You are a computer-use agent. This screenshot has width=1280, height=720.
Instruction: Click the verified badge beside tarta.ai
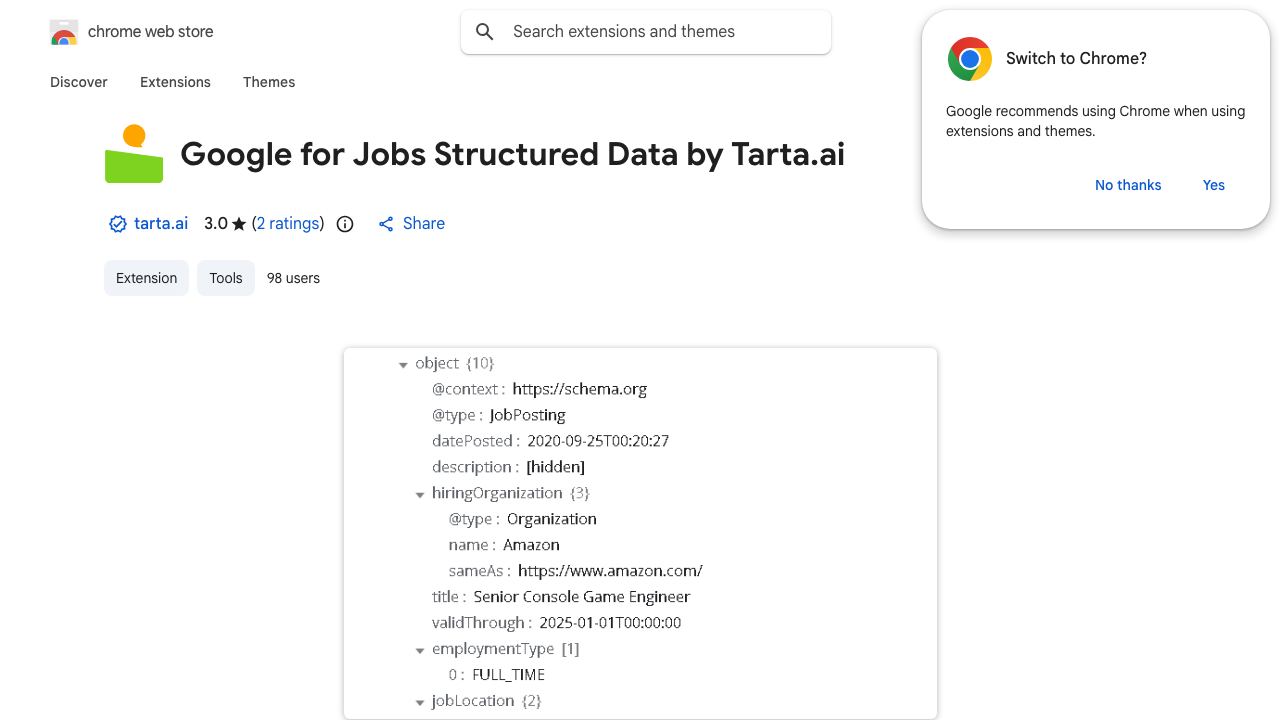[117, 224]
